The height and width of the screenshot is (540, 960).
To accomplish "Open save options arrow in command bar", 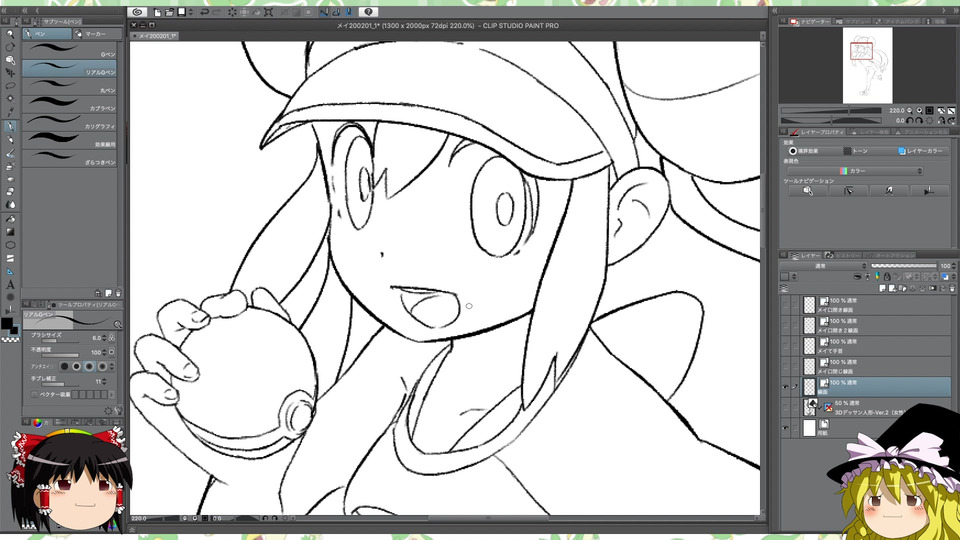I will (x=191, y=12).
